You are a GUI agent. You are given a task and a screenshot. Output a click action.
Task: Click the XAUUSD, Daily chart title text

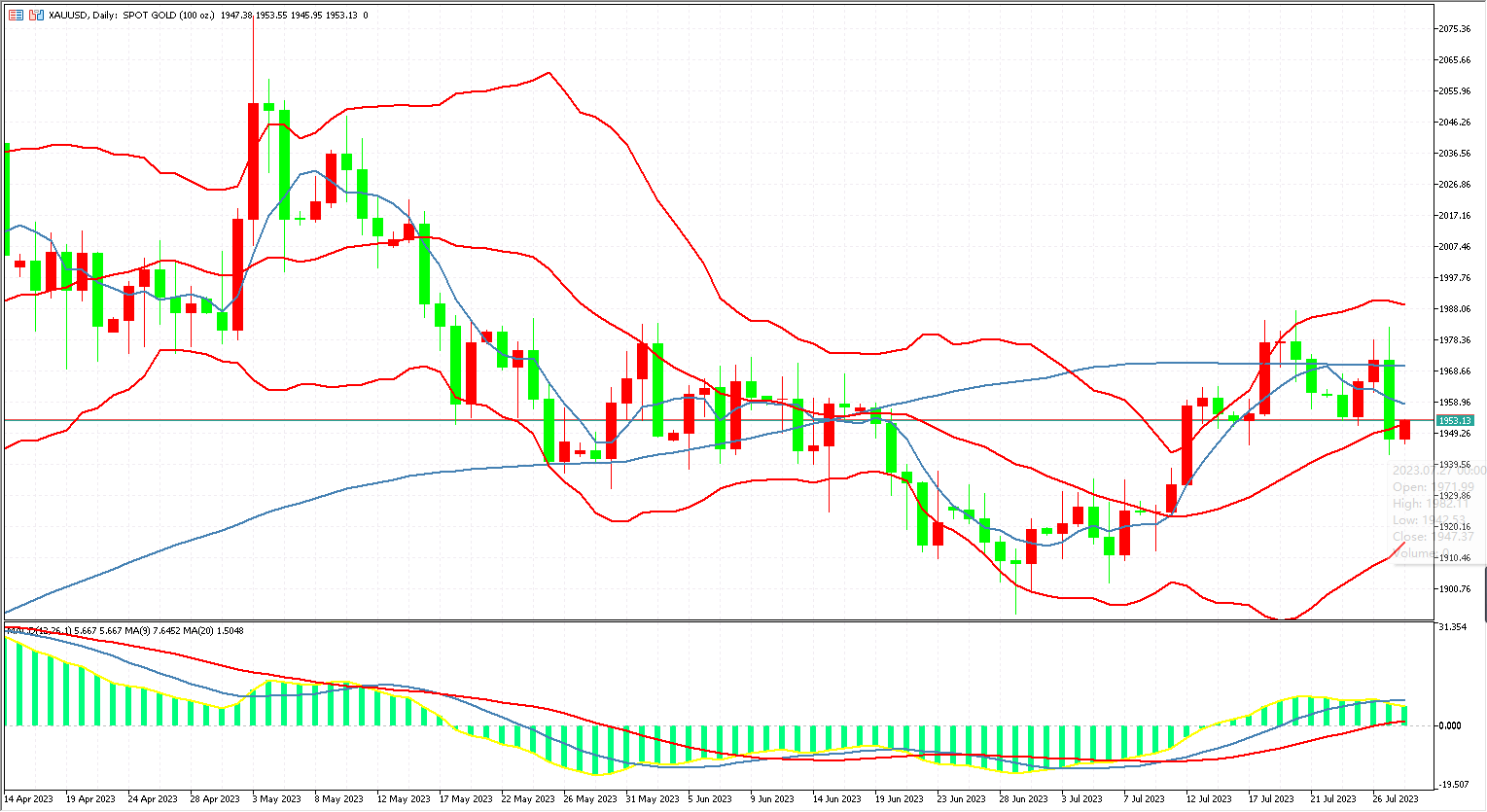(x=84, y=16)
